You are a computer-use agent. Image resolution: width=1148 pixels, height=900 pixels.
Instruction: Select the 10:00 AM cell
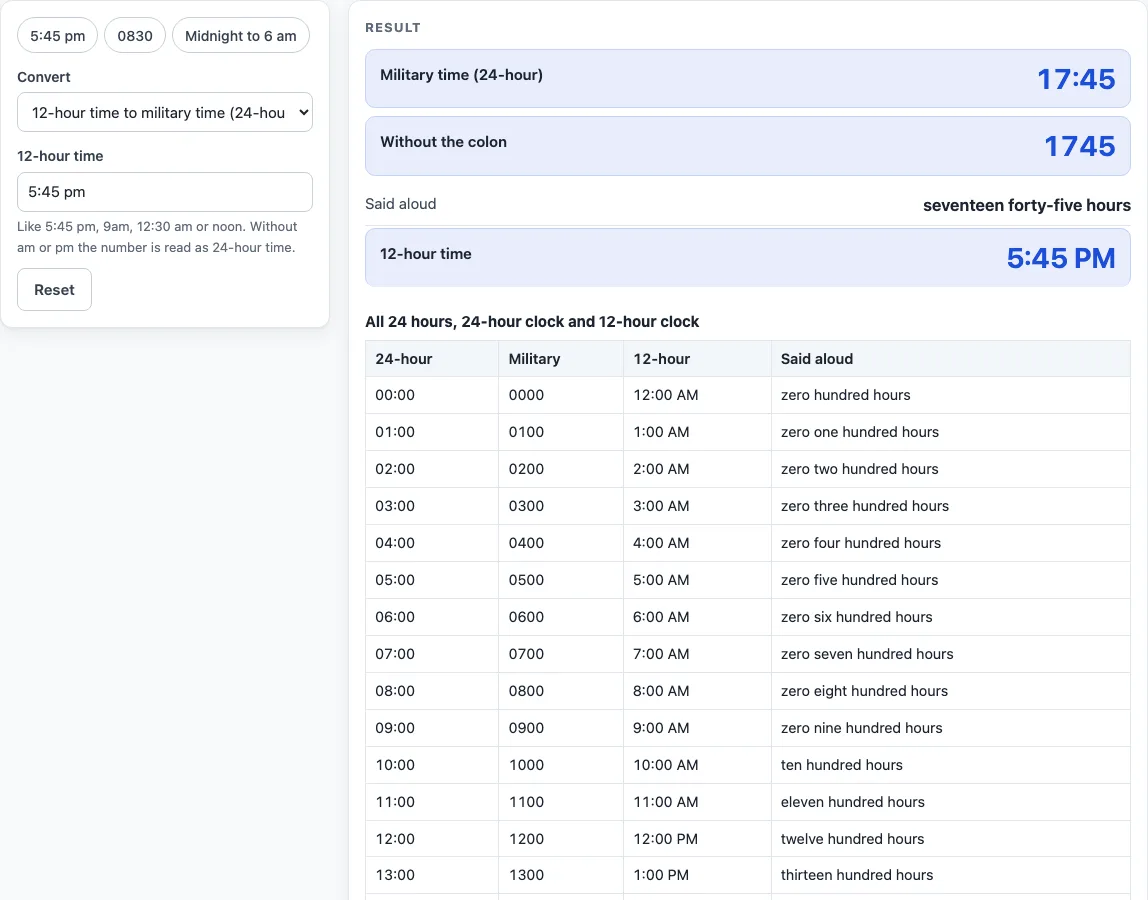click(697, 765)
